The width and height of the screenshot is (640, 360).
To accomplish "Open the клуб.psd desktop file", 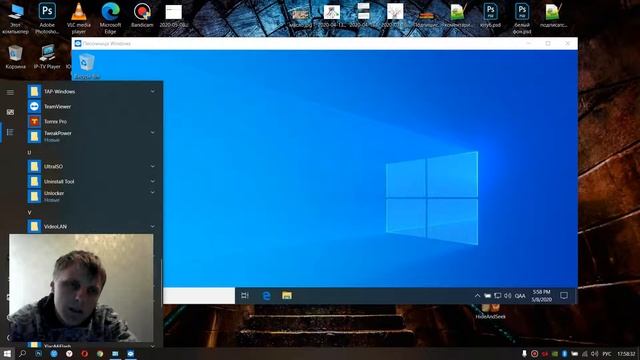I will click(490, 16).
